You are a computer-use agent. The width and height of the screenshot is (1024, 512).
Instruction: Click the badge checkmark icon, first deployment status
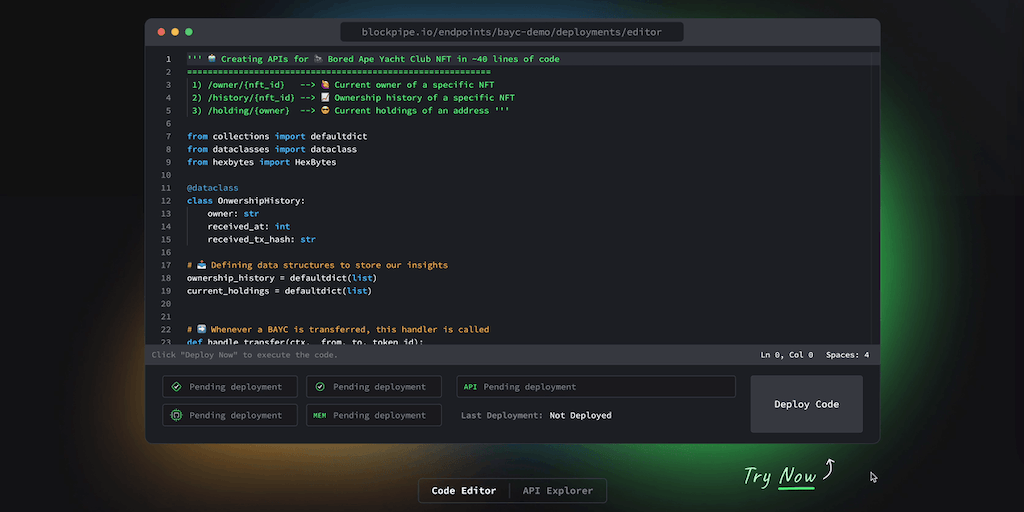176,387
